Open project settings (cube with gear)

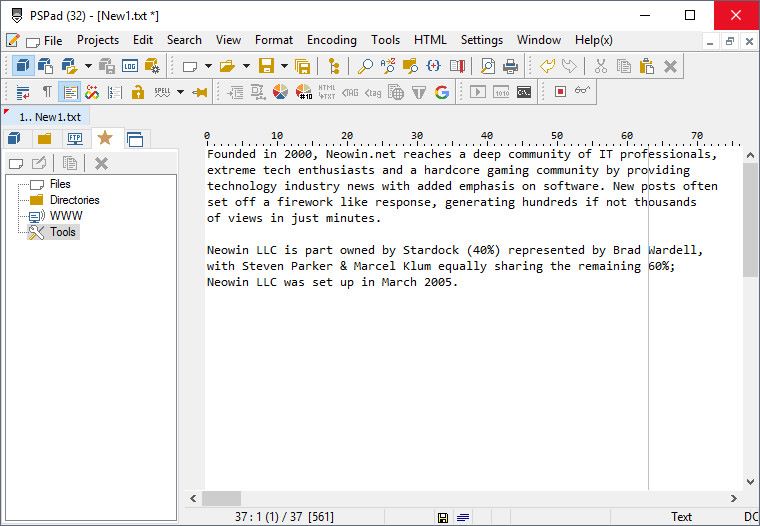point(152,66)
